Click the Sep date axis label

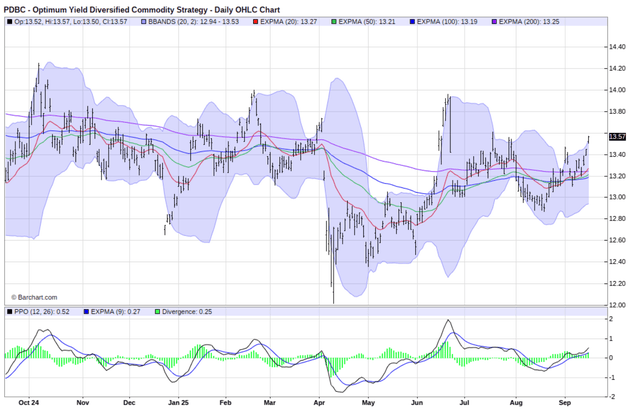(x=565, y=403)
